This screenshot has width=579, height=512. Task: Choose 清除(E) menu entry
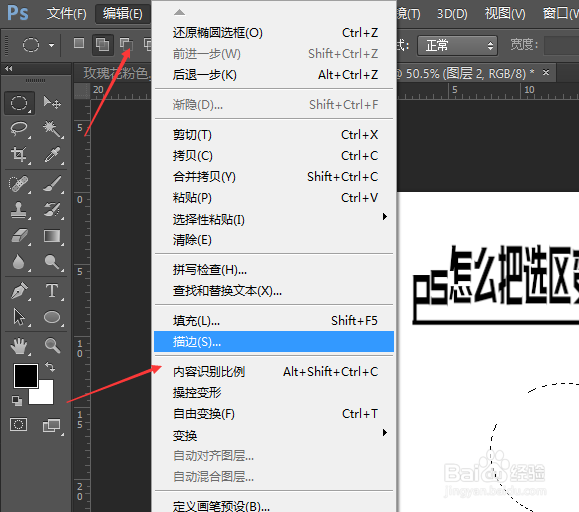[274, 240]
